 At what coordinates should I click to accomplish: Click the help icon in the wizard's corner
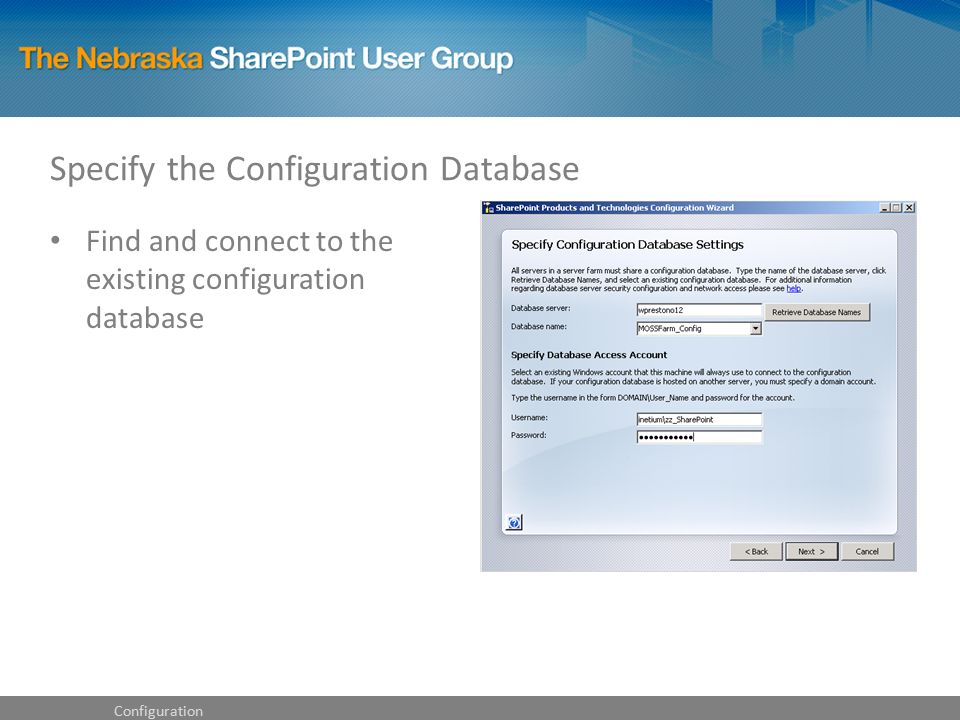pyautogui.click(x=514, y=522)
